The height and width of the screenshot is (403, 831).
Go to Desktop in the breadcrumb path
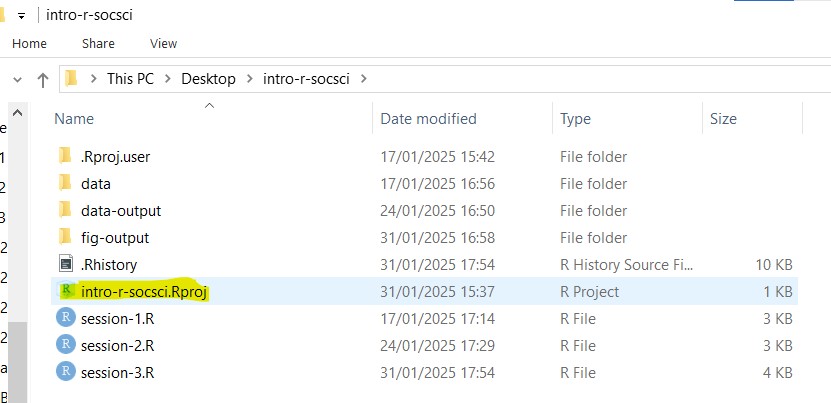pyautogui.click(x=208, y=79)
